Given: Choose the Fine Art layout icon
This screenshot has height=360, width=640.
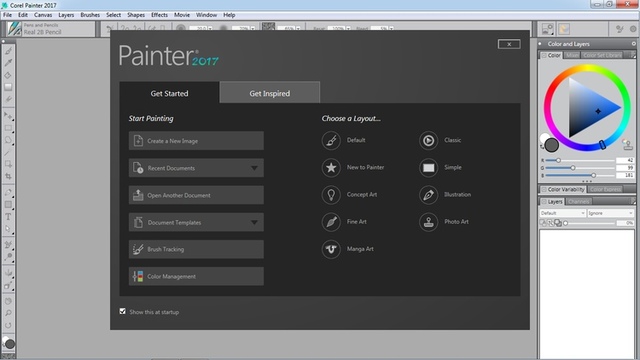Looking at the screenshot, I should pyautogui.click(x=331, y=222).
